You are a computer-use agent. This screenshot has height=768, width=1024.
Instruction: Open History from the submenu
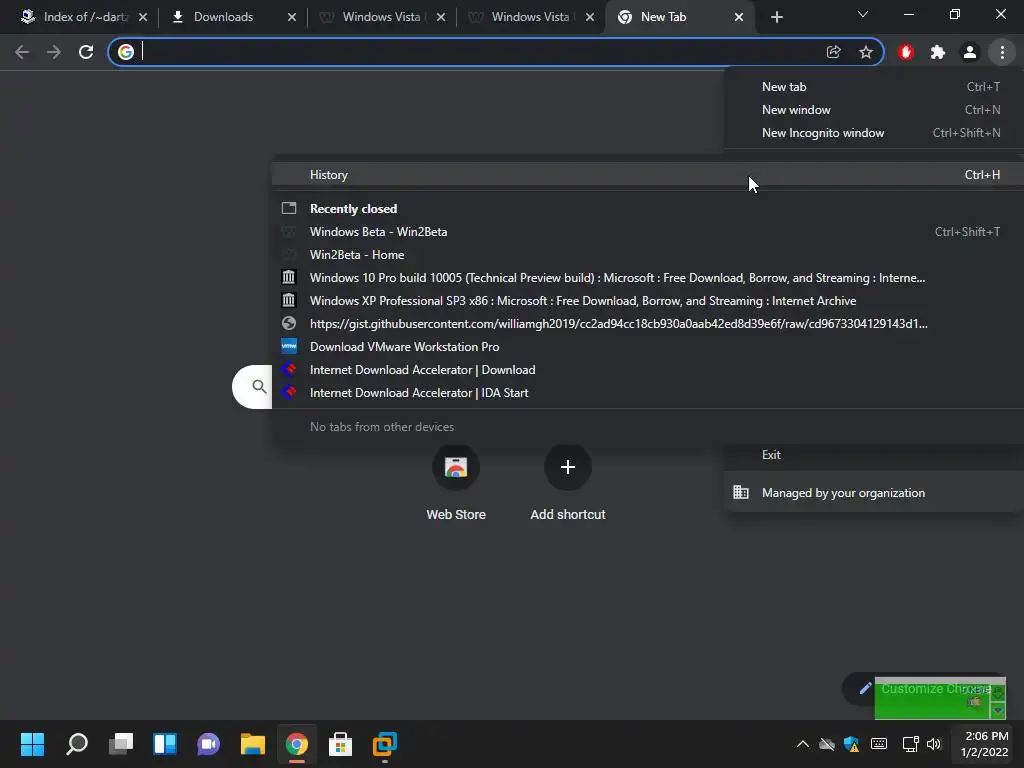(x=648, y=174)
